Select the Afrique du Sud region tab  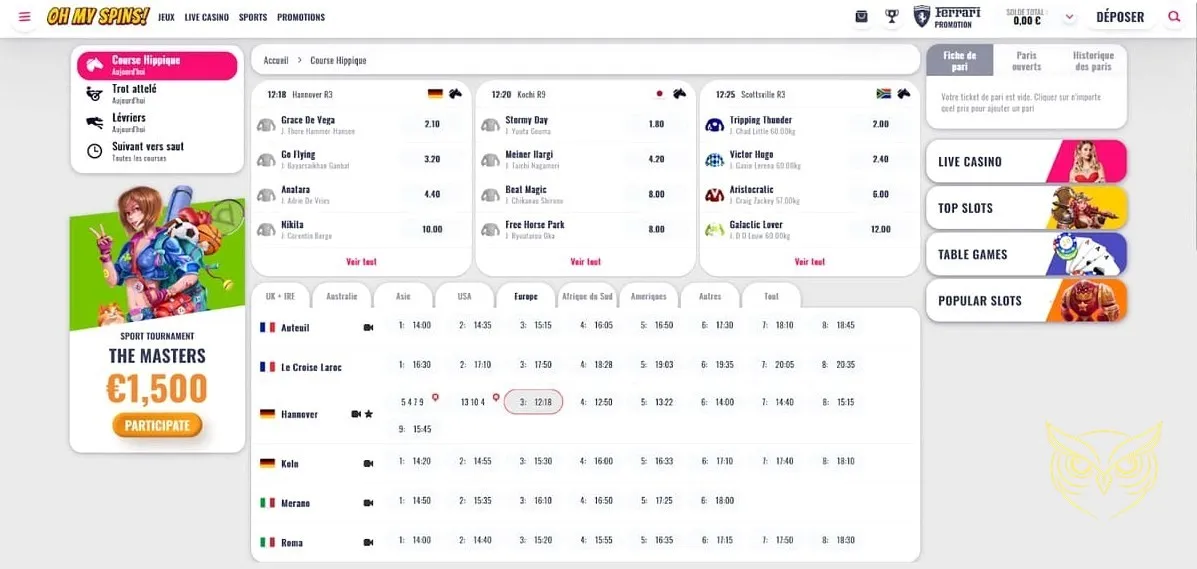coord(587,297)
